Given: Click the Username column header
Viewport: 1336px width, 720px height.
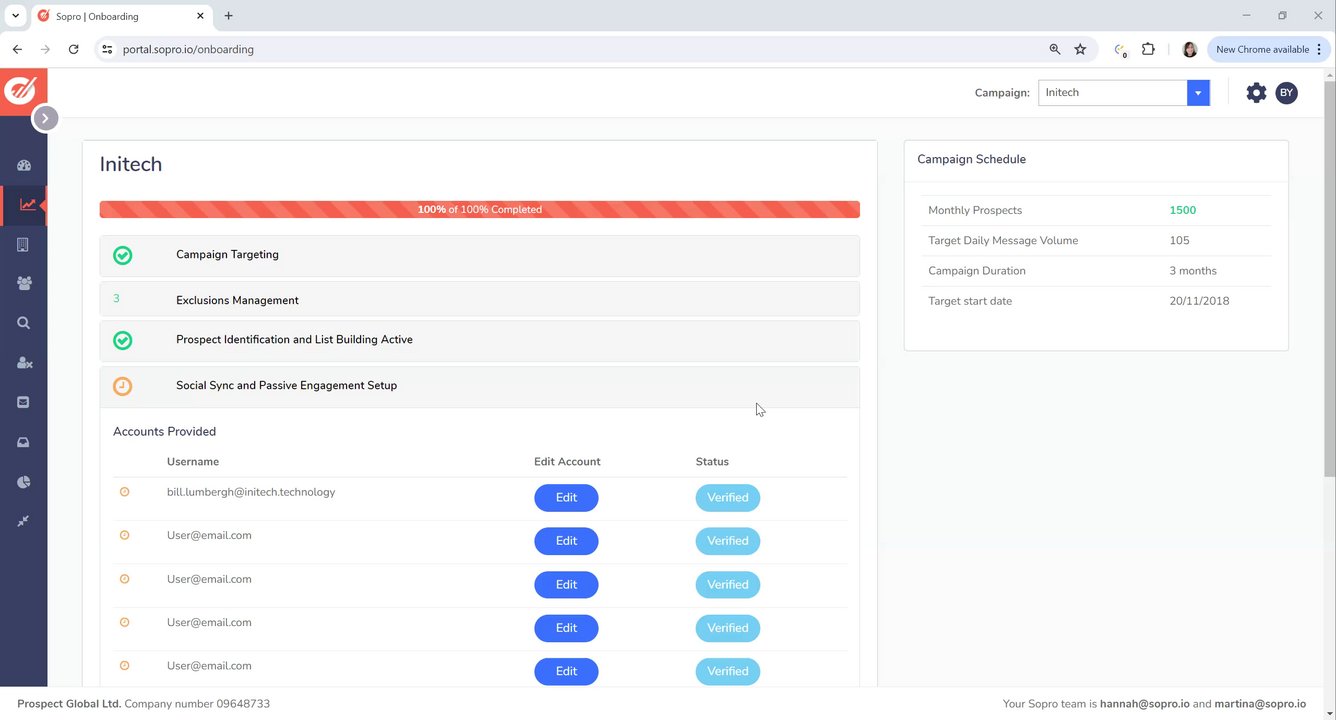Looking at the screenshot, I should 193,462.
